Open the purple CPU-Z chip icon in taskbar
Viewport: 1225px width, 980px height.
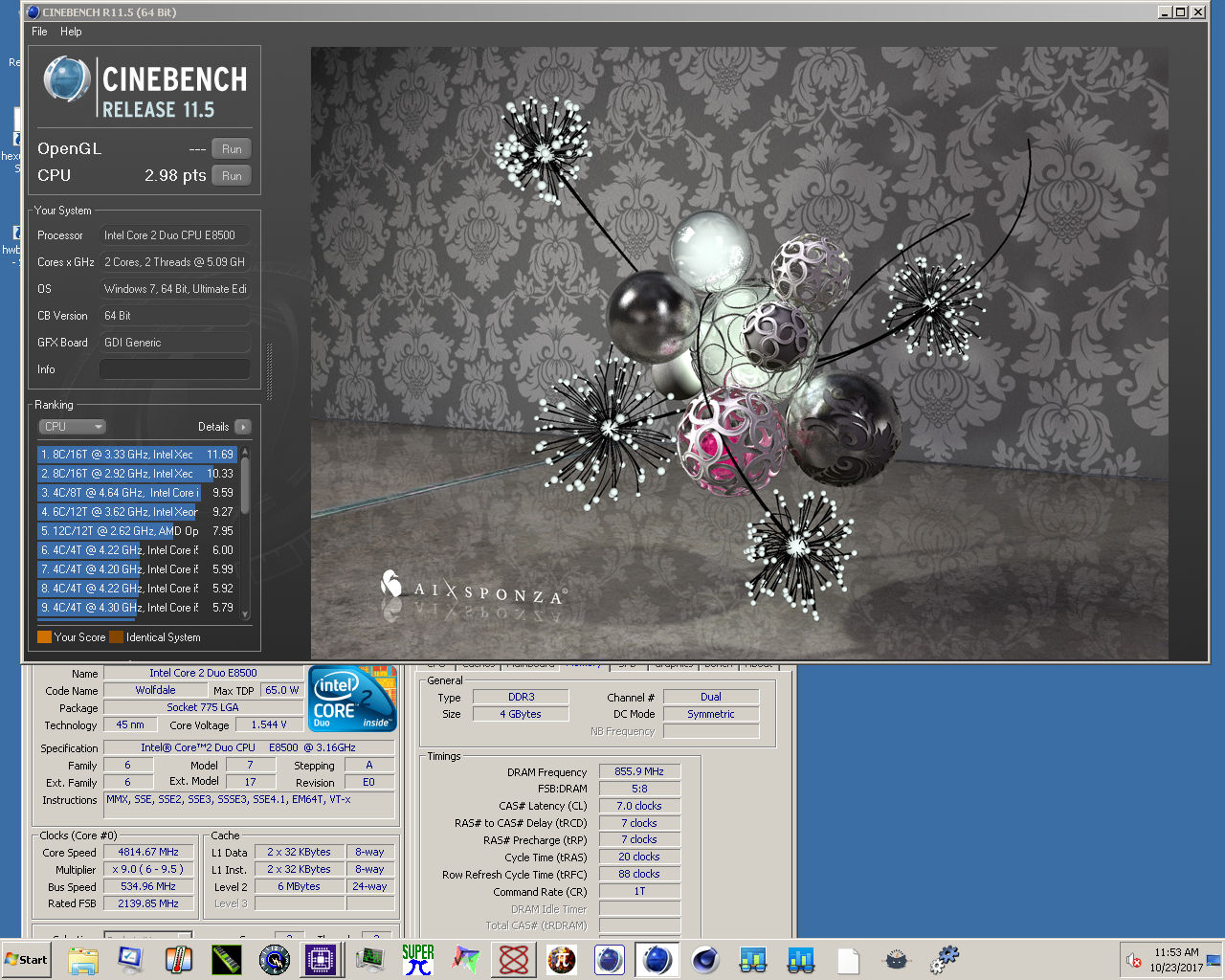322,960
